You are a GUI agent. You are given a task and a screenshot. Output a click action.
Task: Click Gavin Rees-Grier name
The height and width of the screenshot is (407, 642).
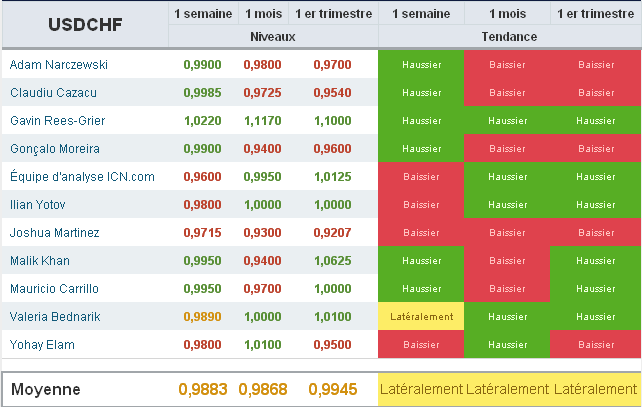click(x=57, y=121)
